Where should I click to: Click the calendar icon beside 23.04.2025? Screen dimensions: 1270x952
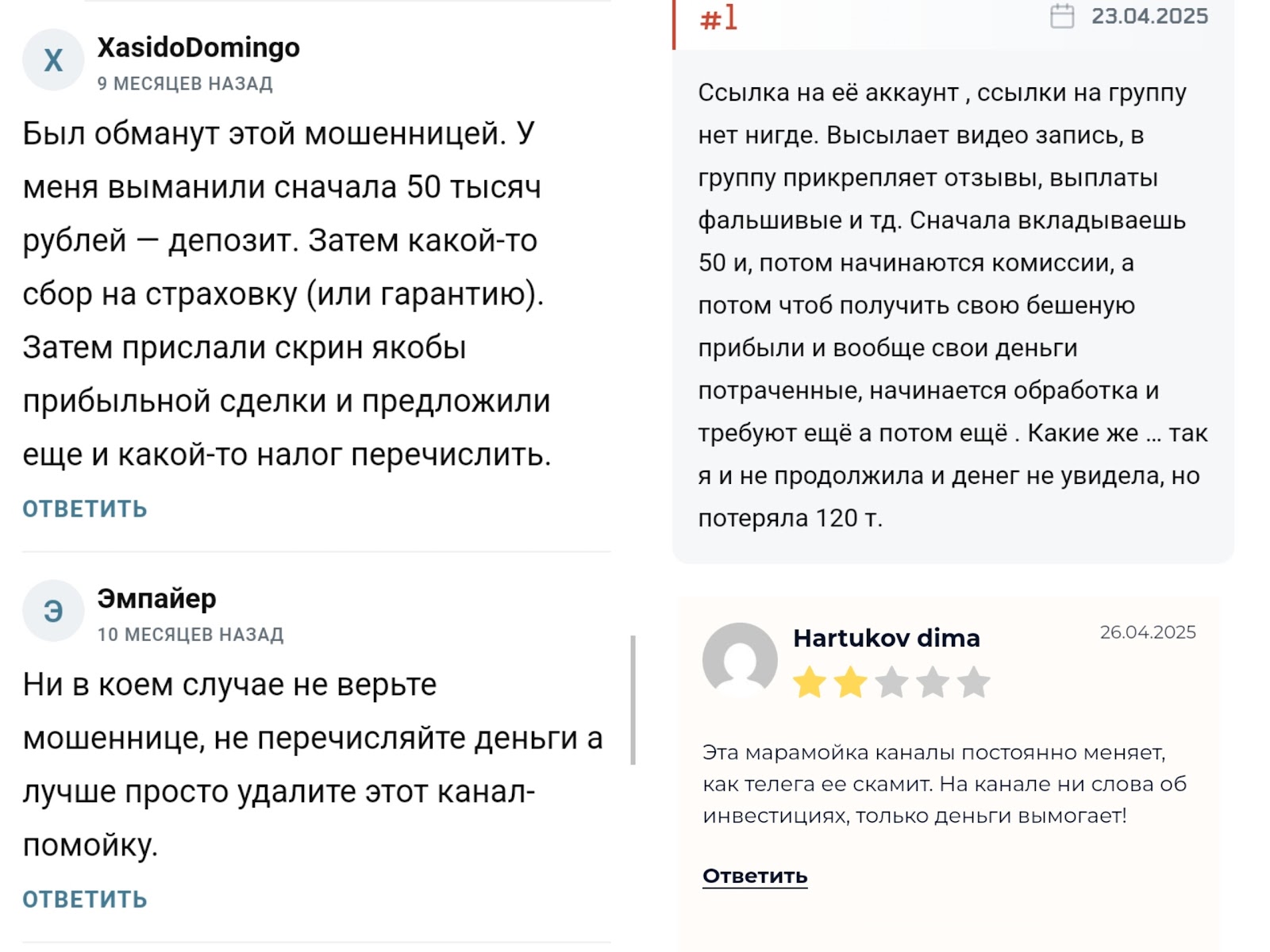click(1062, 16)
